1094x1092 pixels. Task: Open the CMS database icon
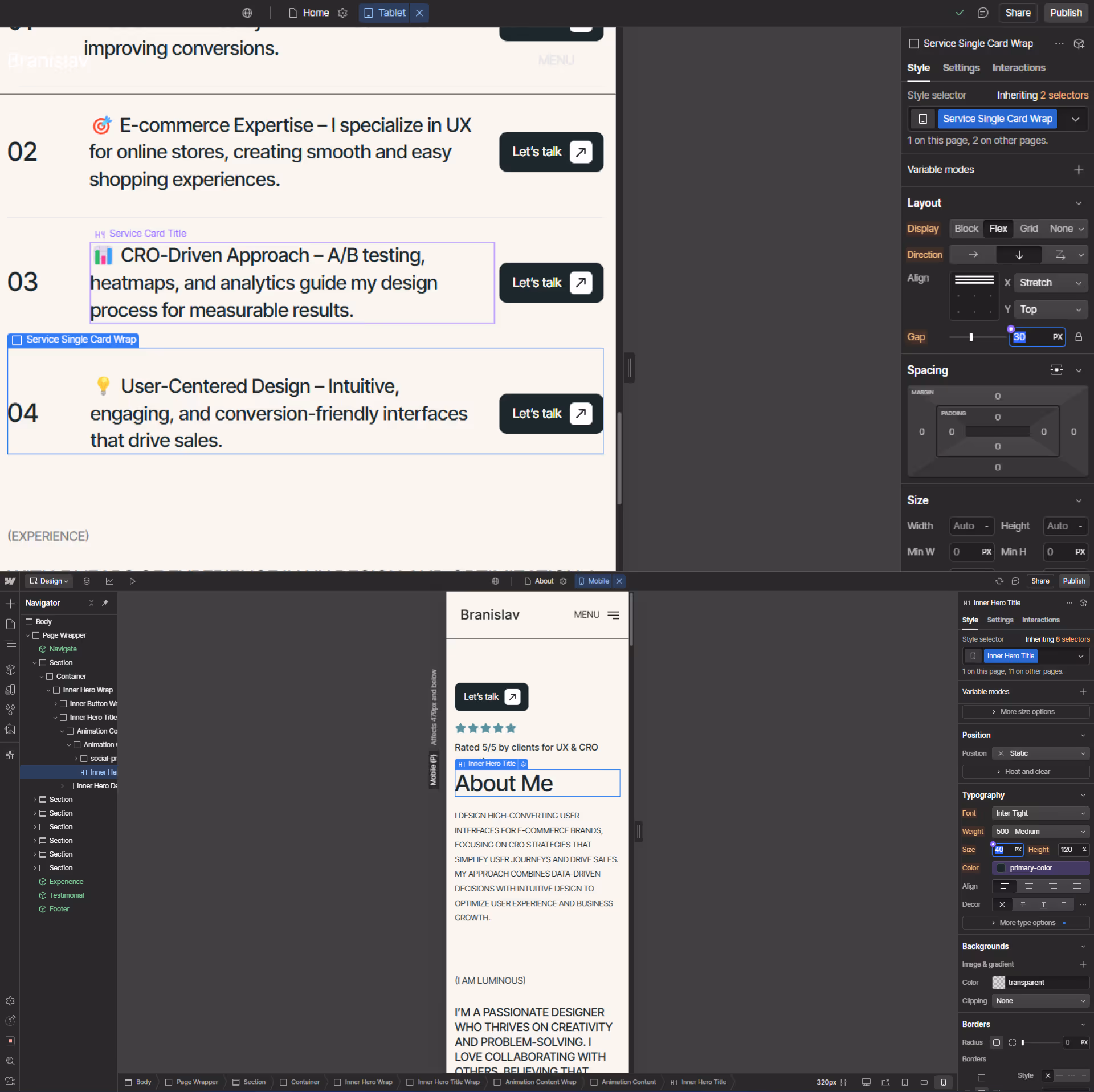(x=87, y=581)
